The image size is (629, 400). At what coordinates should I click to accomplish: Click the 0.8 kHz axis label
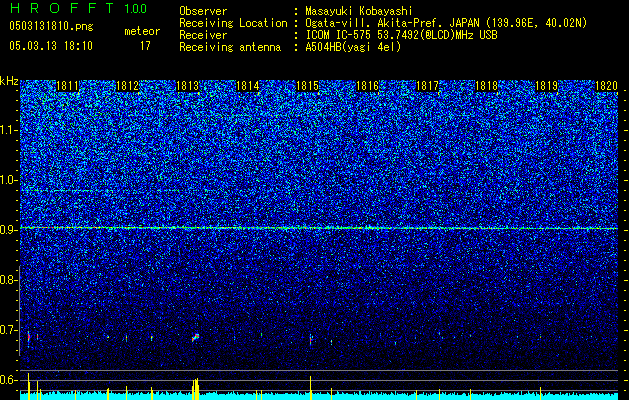coord(7,280)
